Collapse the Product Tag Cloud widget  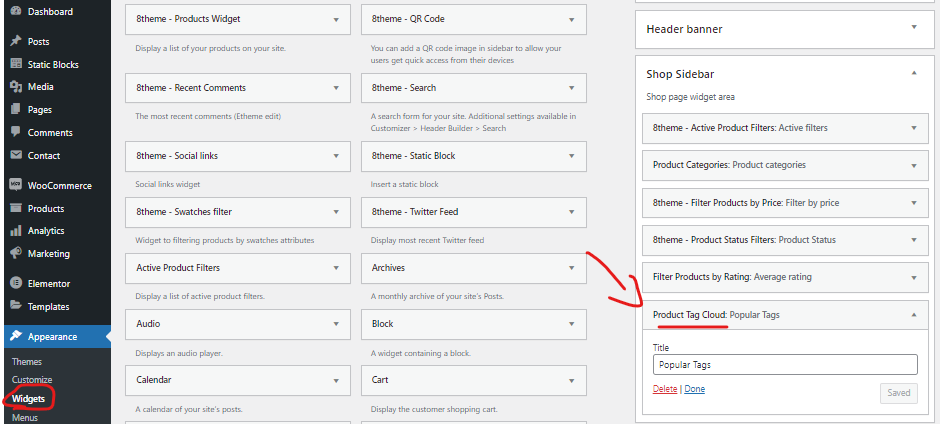click(914, 314)
